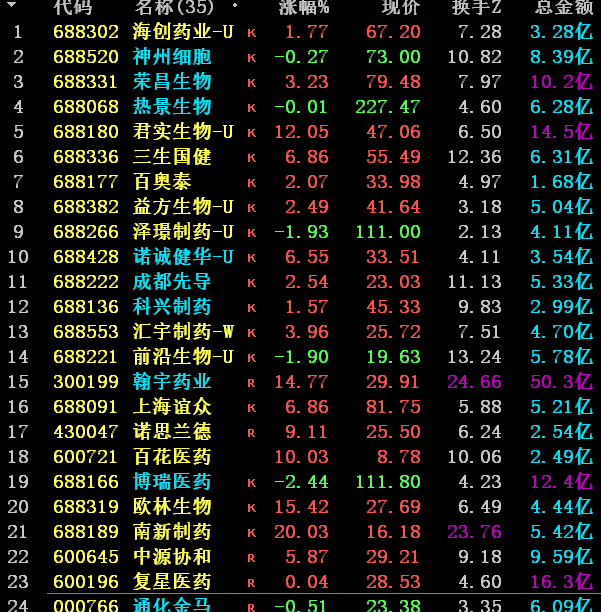This screenshot has width=601, height=612.
Task: Click the K marker icon beside 益方生物-U
Action: (x=252, y=208)
